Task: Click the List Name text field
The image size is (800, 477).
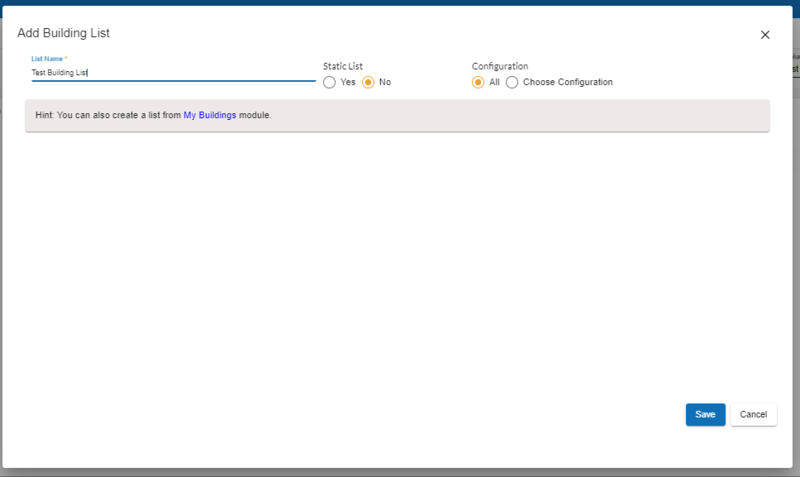Action: coord(172,73)
